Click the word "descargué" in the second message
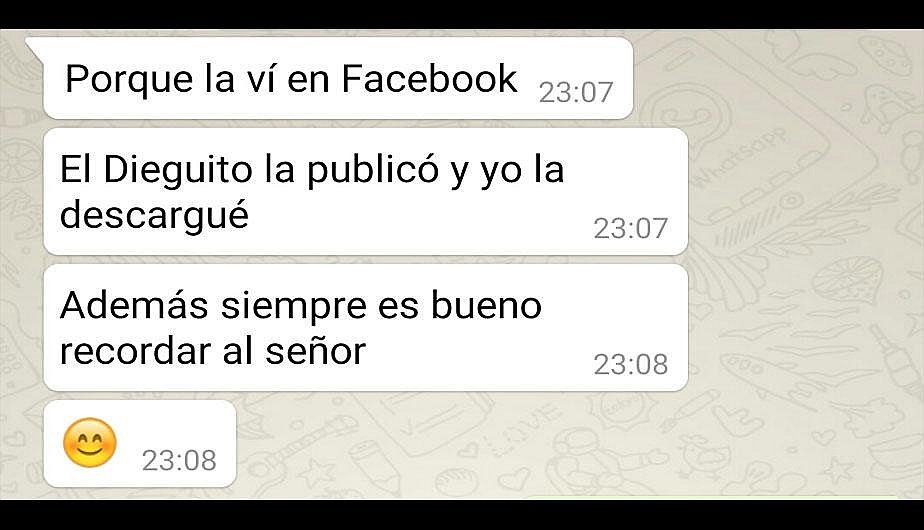924x530 pixels. point(154,216)
